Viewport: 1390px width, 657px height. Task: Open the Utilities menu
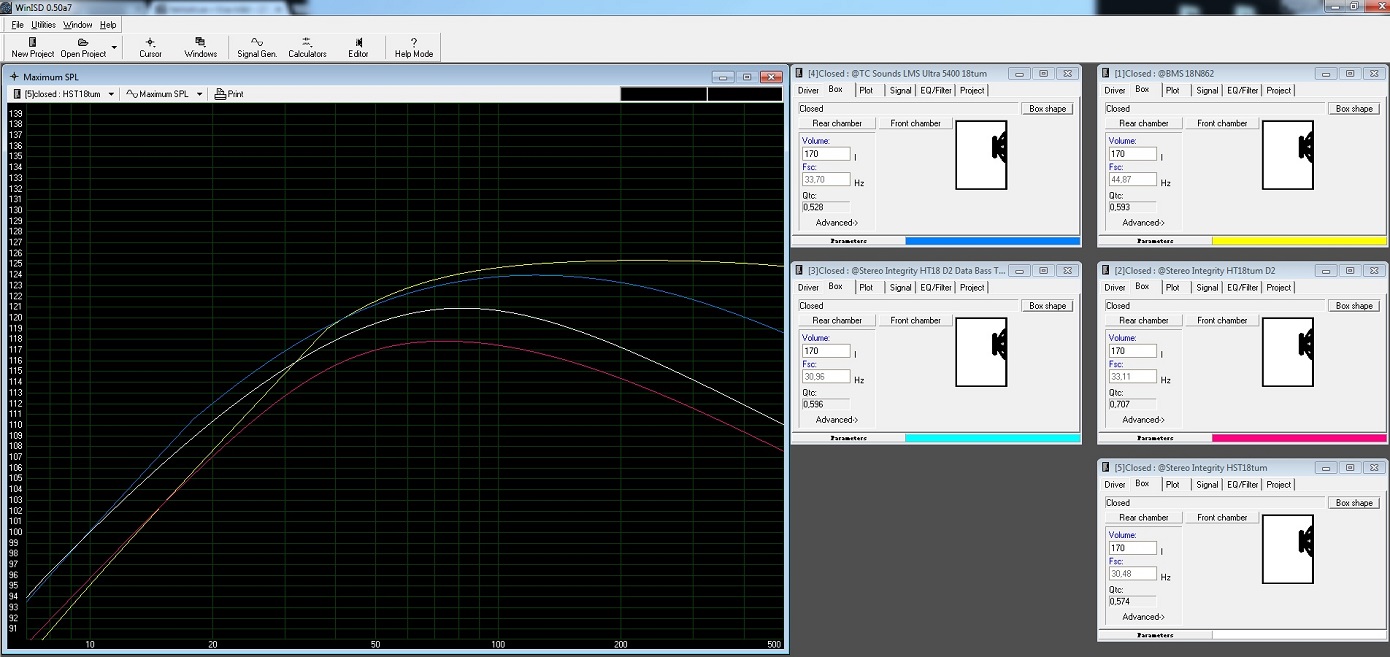coord(44,25)
